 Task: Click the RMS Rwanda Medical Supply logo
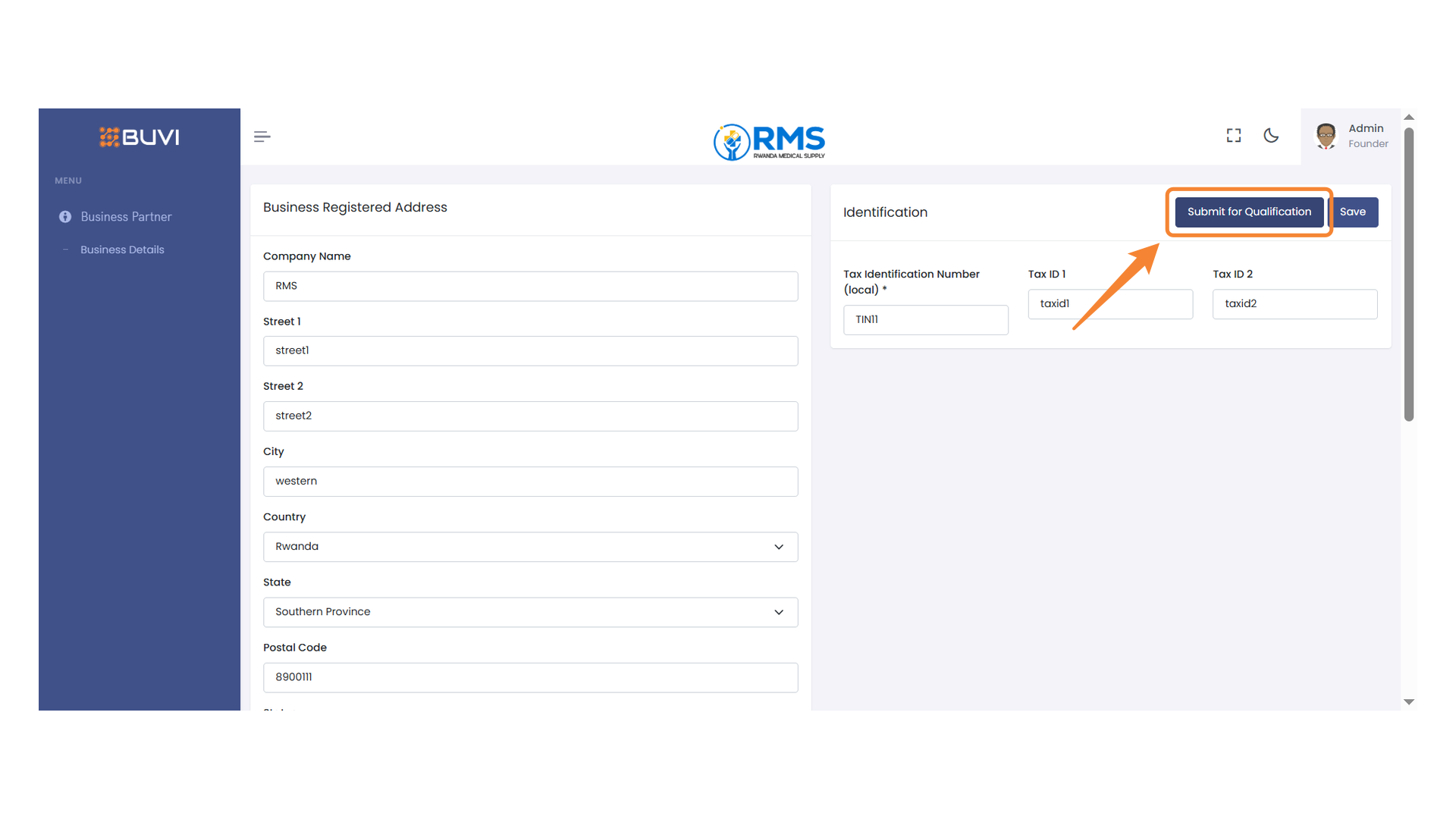tap(769, 141)
